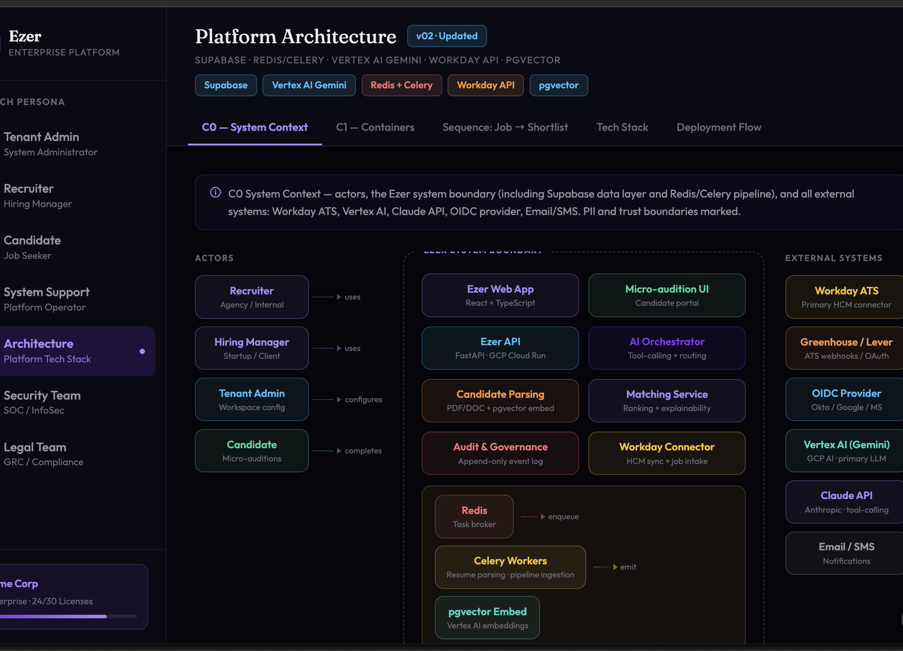The width and height of the screenshot is (903, 651).
Task: Choose the System Support persona
Action: (x=78, y=299)
